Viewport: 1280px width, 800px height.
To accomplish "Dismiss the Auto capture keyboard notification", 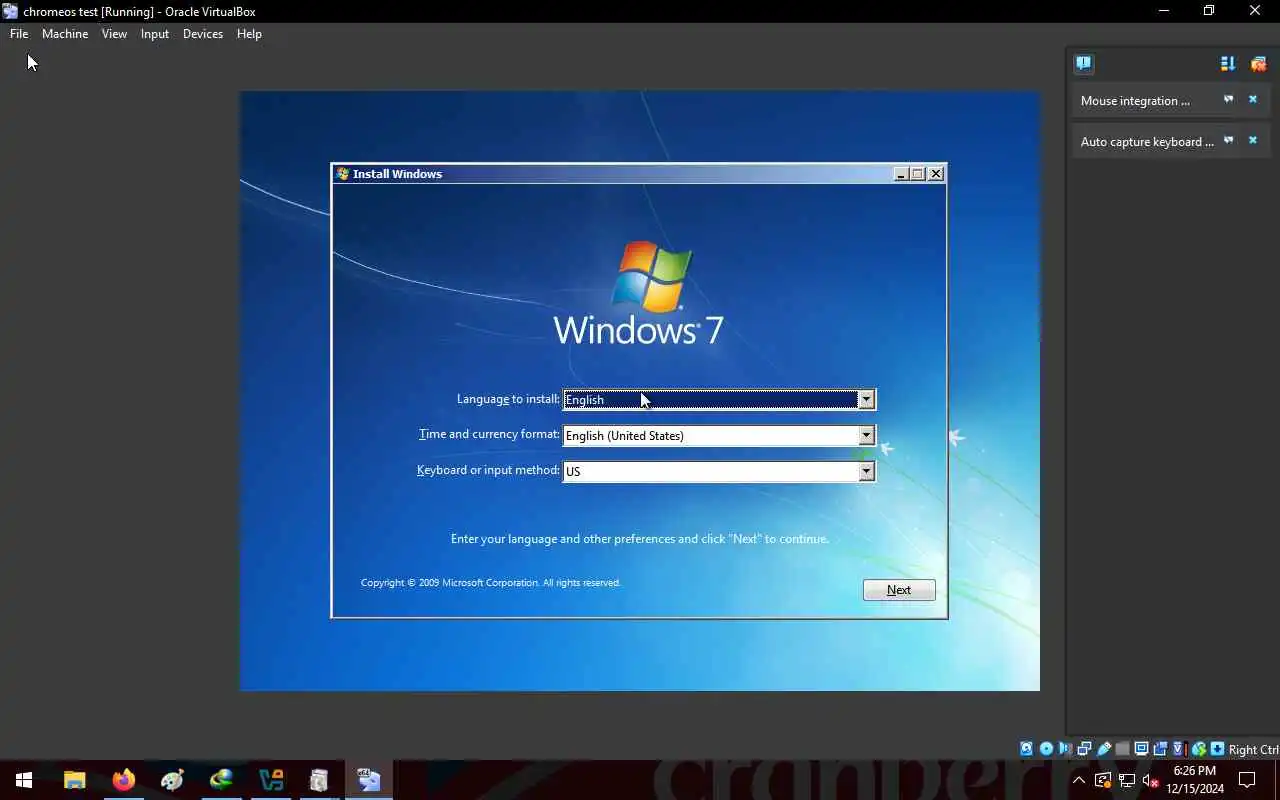I will point(1252,140).
